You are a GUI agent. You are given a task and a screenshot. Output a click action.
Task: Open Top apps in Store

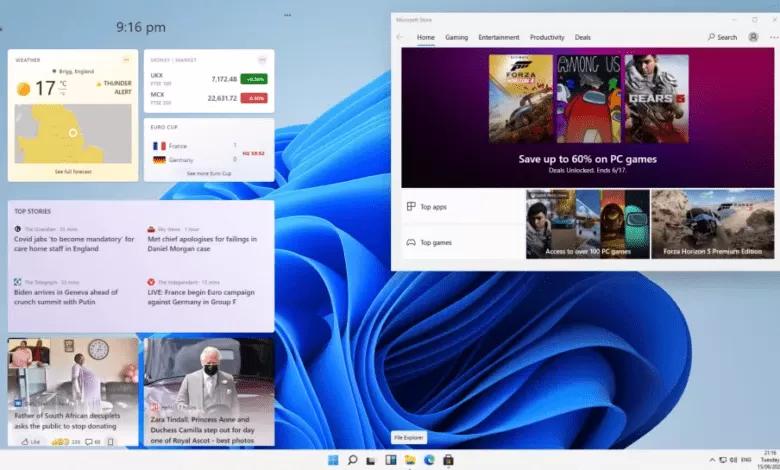coord(462,206)
